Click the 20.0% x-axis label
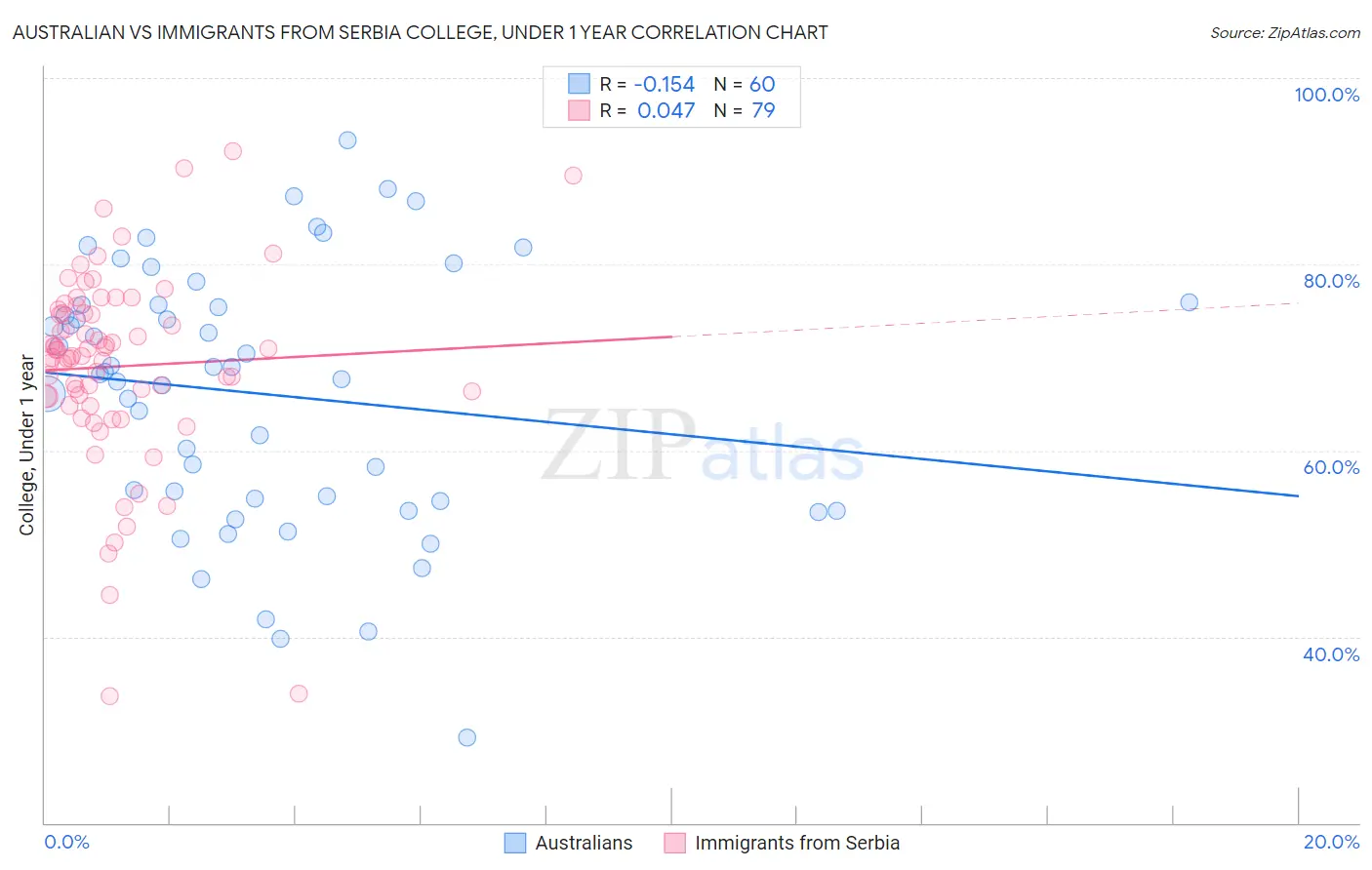Image resolution: width=1372 pixels, height=870 pixels. 1331,842
